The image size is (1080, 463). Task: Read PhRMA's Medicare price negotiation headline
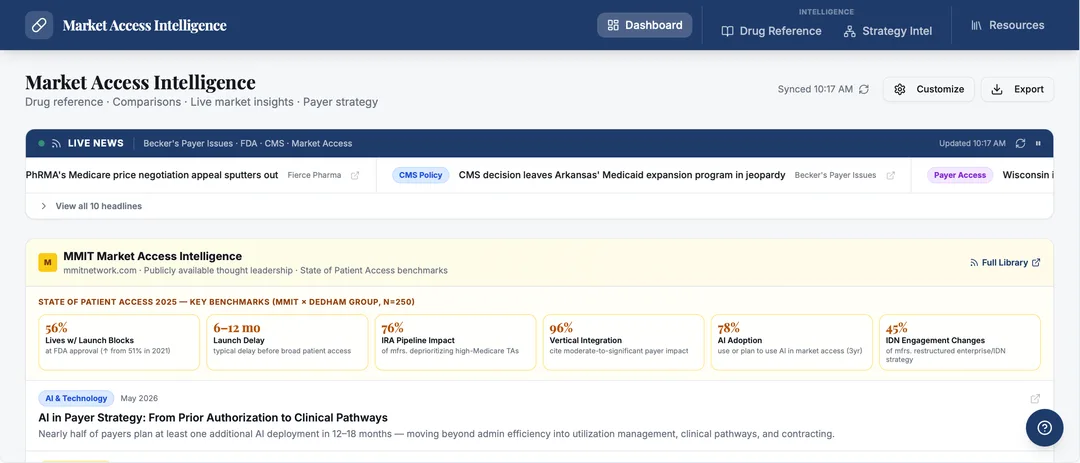click(x=152, y=175)
